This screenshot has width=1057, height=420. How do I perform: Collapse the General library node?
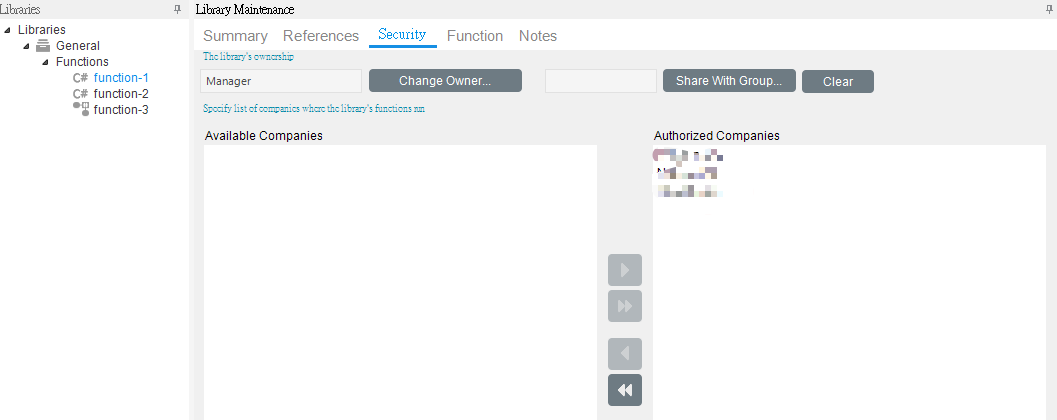[26, 46]
